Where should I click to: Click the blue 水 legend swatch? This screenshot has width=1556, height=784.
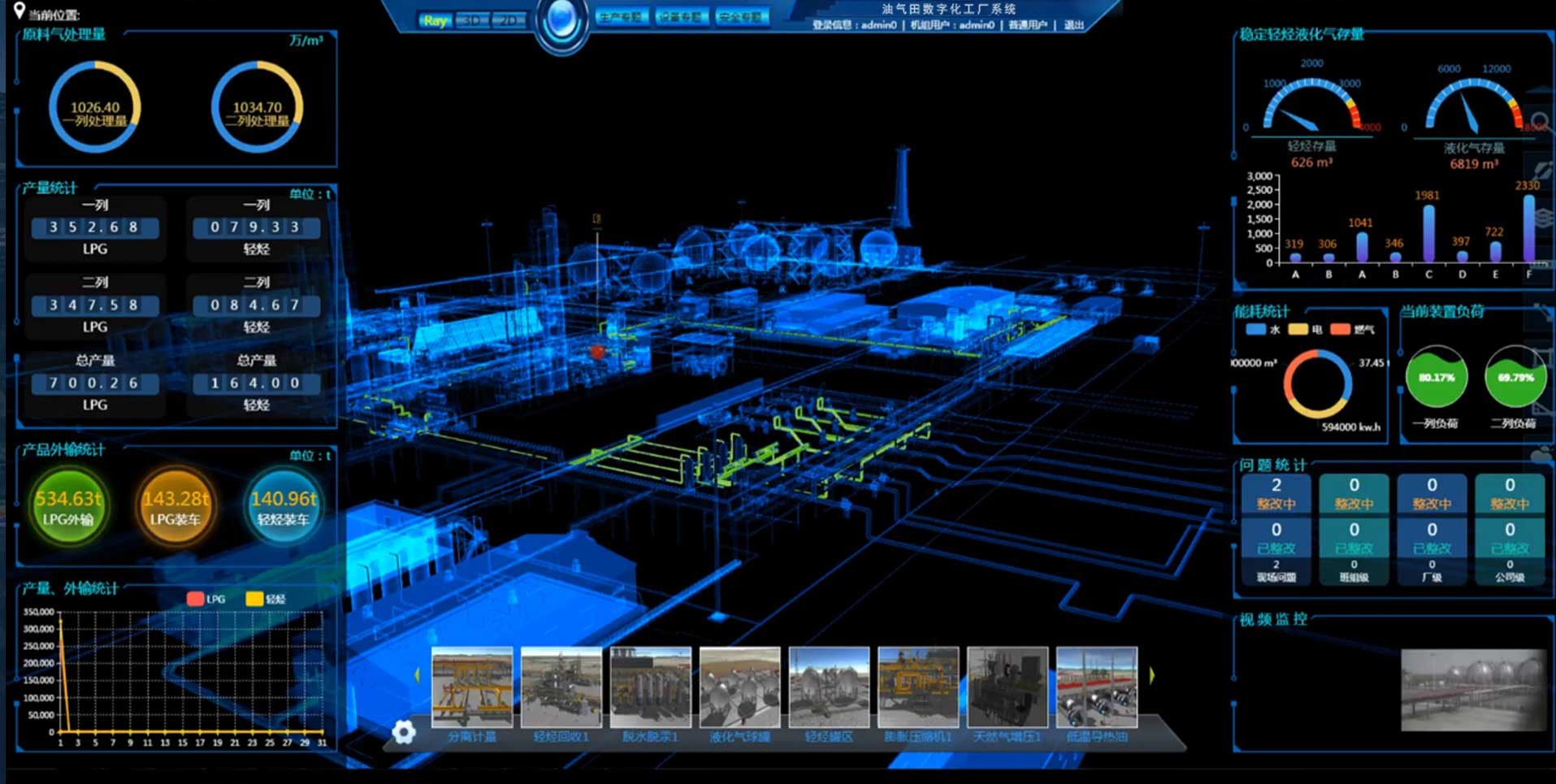tap(1255, 329)
